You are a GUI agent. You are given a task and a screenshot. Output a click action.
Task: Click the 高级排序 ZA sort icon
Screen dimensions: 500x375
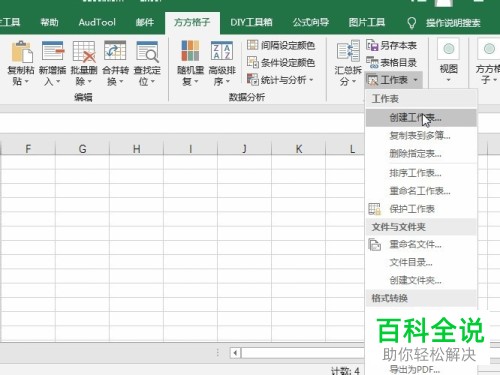click(x=222, y=51)
